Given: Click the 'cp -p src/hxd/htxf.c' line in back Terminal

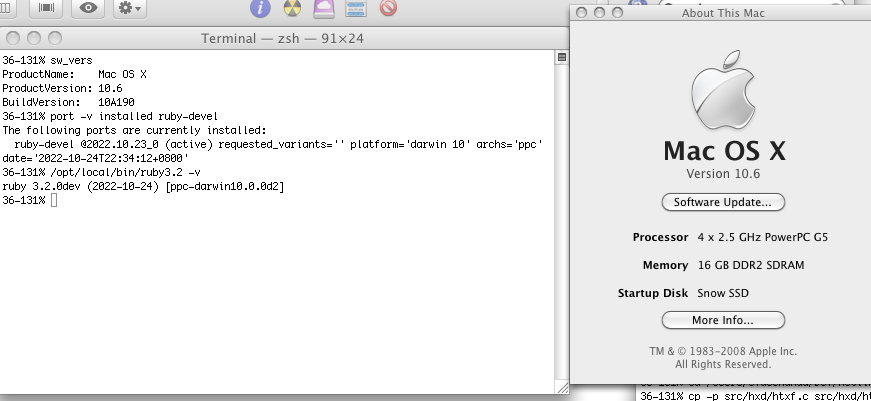Looking at the screenshot, I should click(755, 396).
